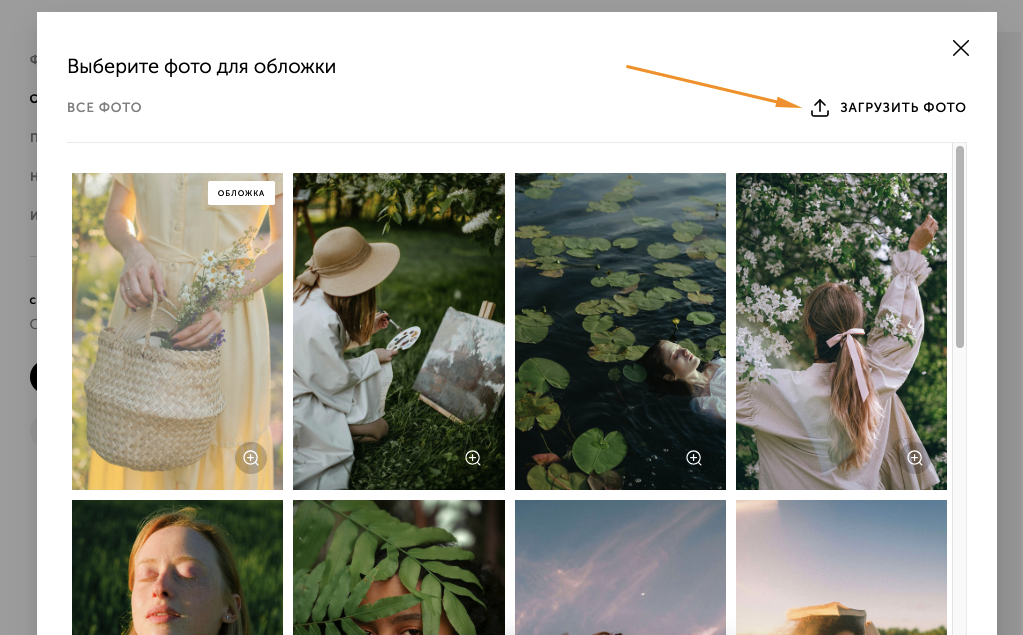Image resolution: width=1023 pixels, height=635 pixels.
Task: Zoom into the basket with flowers photo
Action: 251,458
